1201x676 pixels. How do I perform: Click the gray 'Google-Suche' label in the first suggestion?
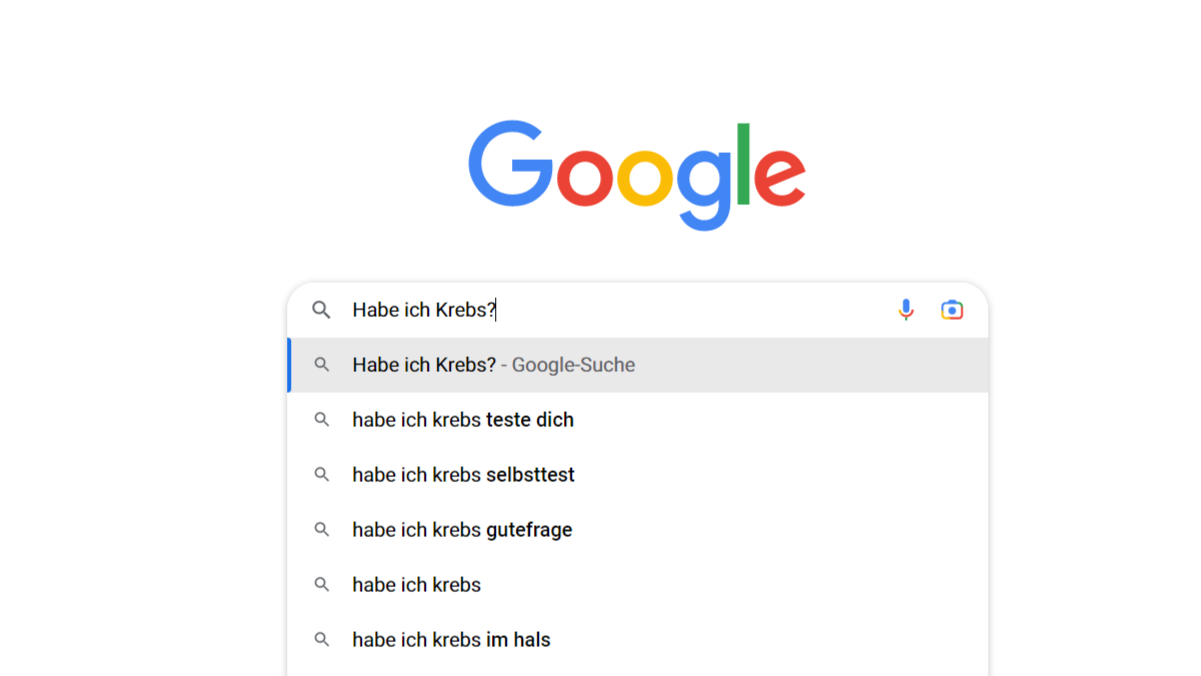pyautogui.click(x=572, y=364)
